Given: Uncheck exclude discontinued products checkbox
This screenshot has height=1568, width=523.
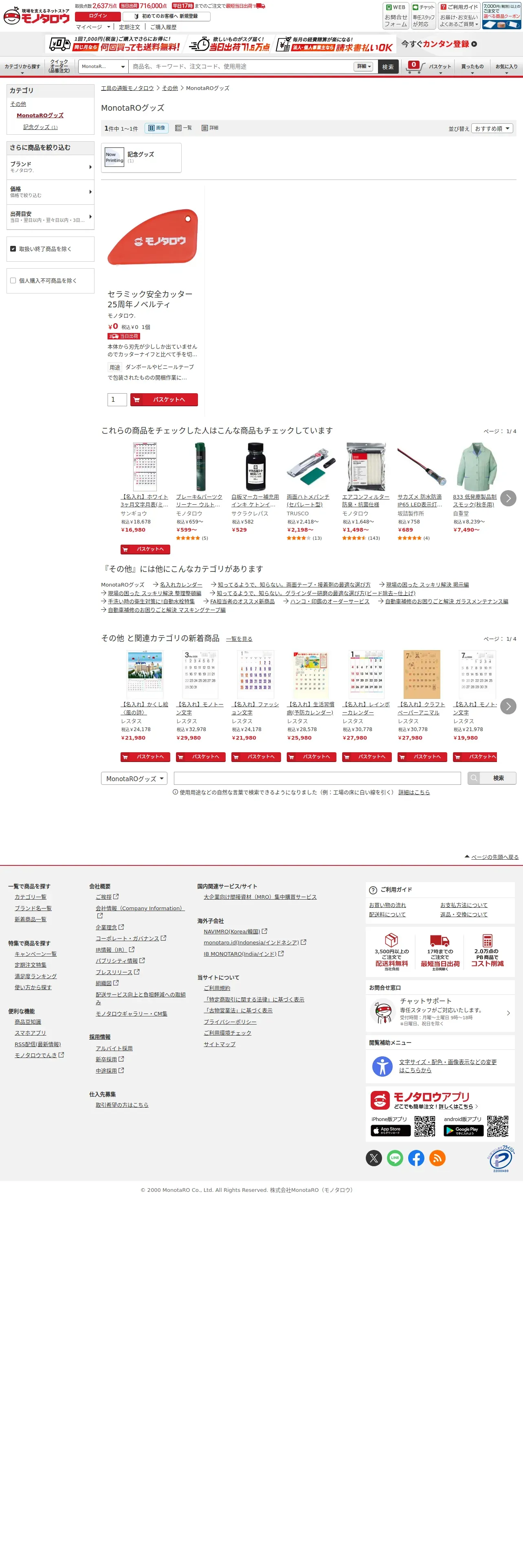Looking at the screenshot, I should [x=13, y=249].
